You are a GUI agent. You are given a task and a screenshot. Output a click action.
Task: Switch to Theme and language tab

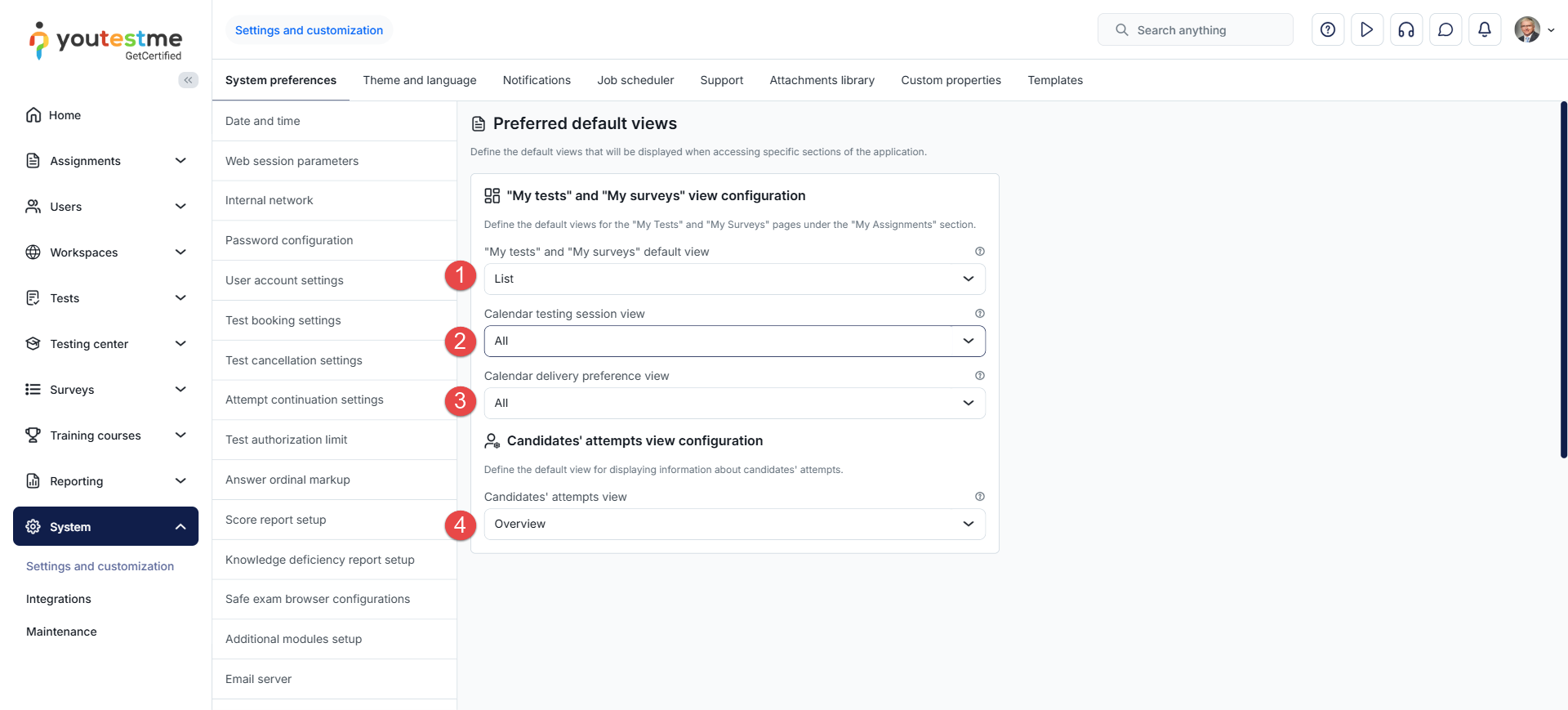tap(420, 80)
